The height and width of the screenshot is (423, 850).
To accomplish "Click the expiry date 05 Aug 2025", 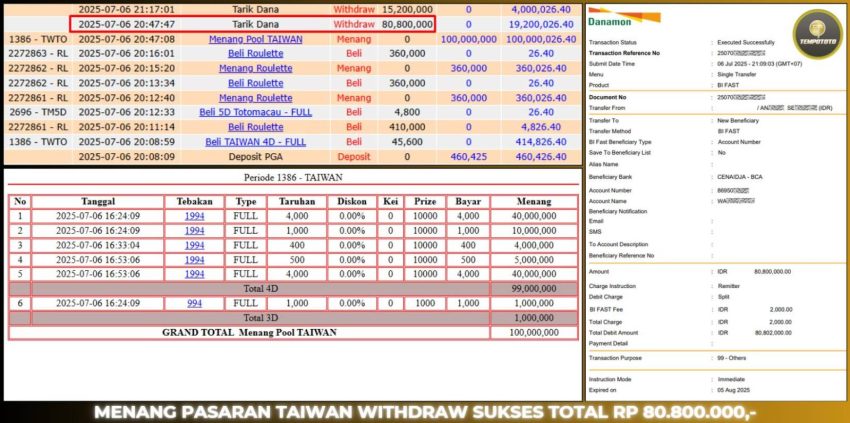I will pos(733,390).
